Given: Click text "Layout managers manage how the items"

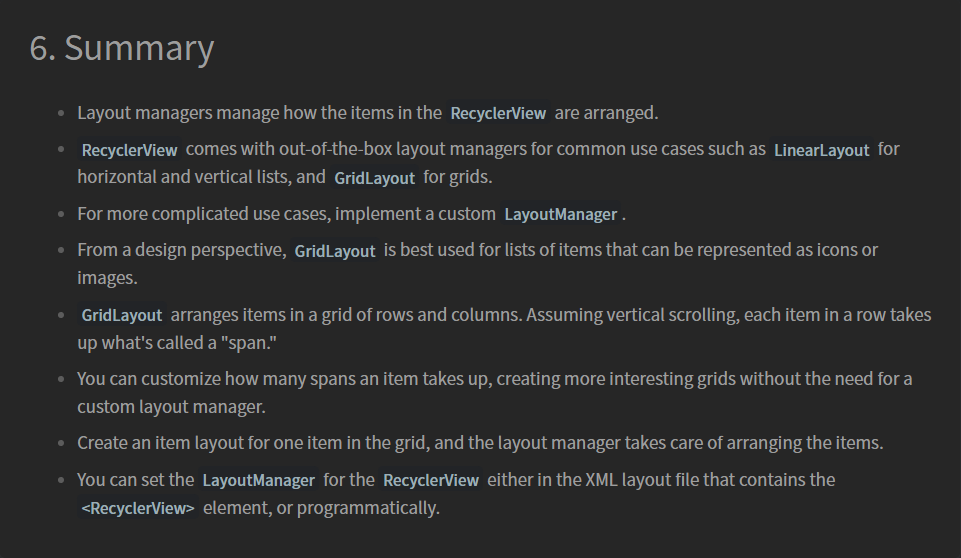Looking at the screenshot, I should (x=259, y=113).
